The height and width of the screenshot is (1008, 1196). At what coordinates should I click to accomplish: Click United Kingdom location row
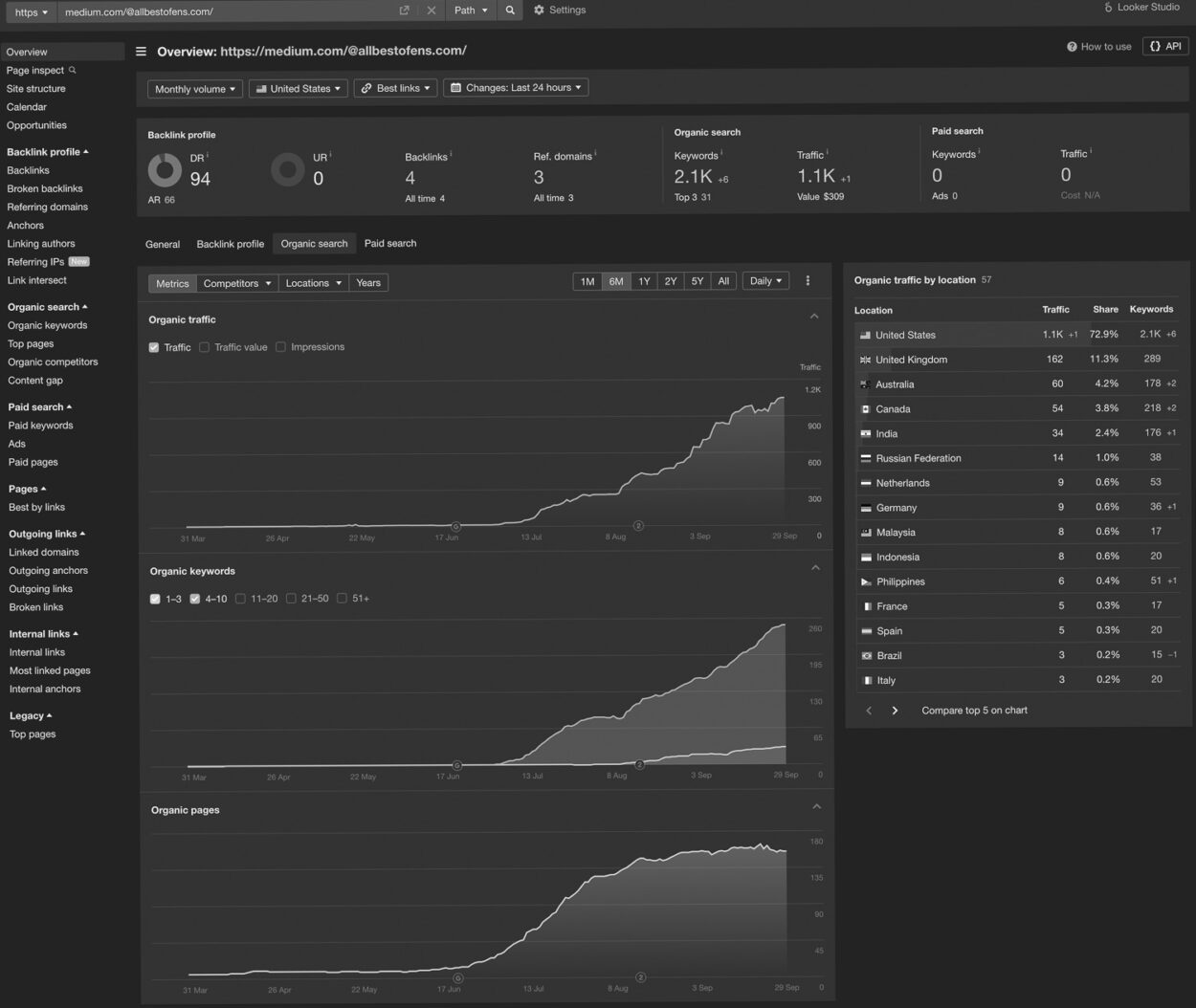(x=1018, y=360)
